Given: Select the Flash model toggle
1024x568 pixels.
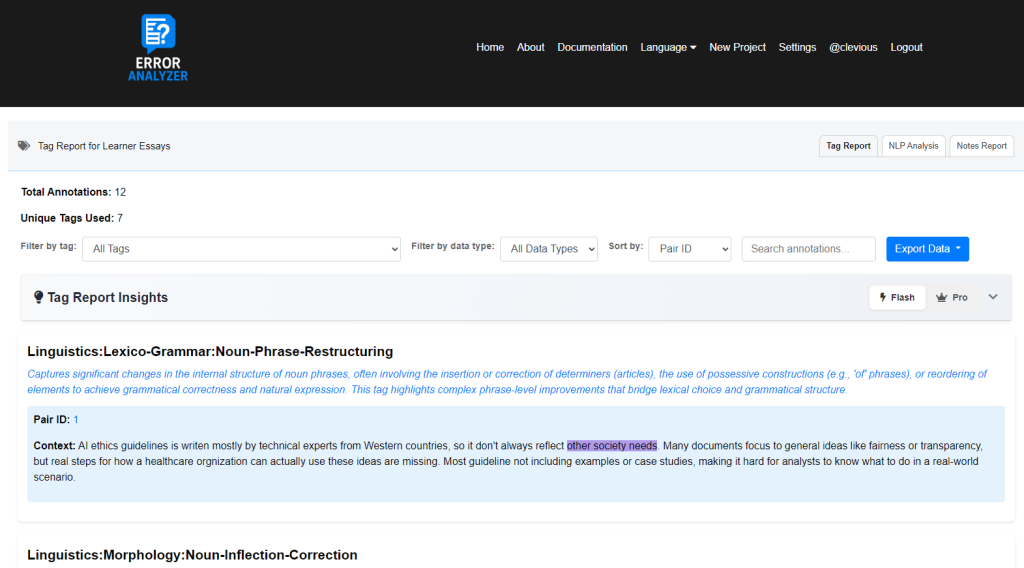Looking at the screenshot, I should (896, 297).
